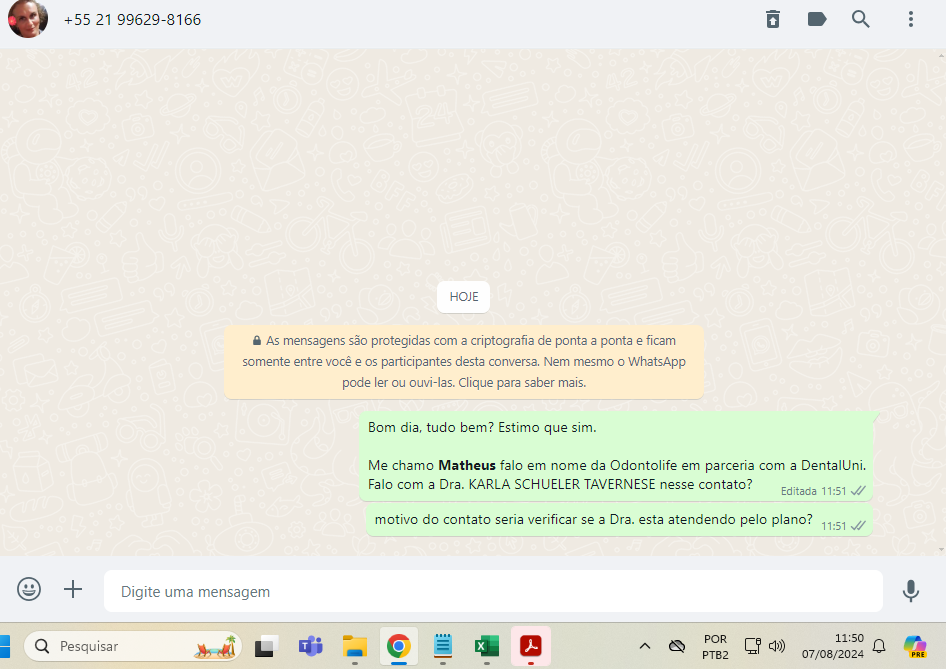The height and width of the screenshot is (669, 946).
Task: Click the archive chat icon in header
Action: point(773,19)
